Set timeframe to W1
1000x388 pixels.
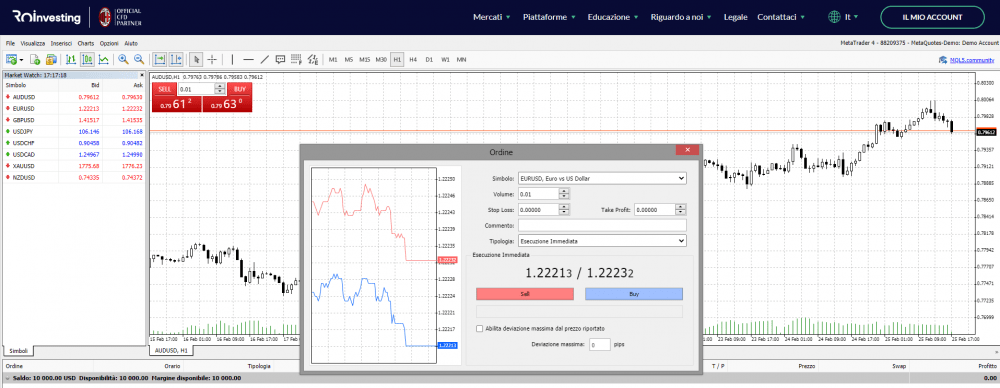pos(445,59)
